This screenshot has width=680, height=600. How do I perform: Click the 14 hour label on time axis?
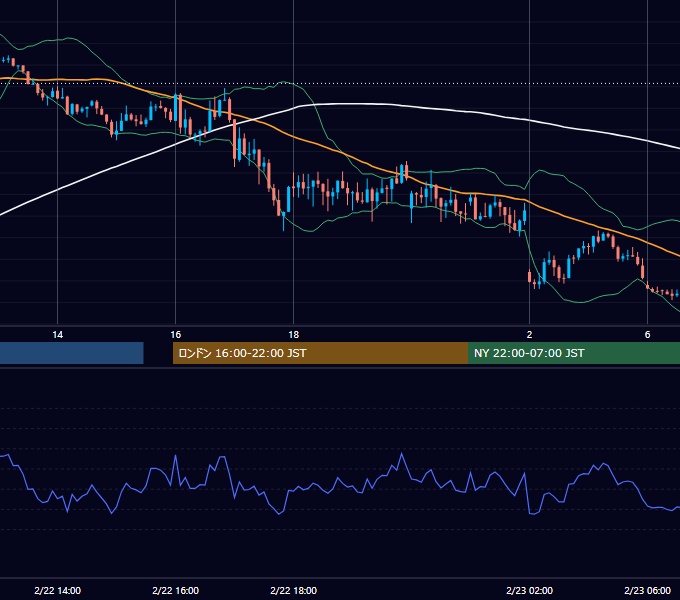(x=57, y=335)
